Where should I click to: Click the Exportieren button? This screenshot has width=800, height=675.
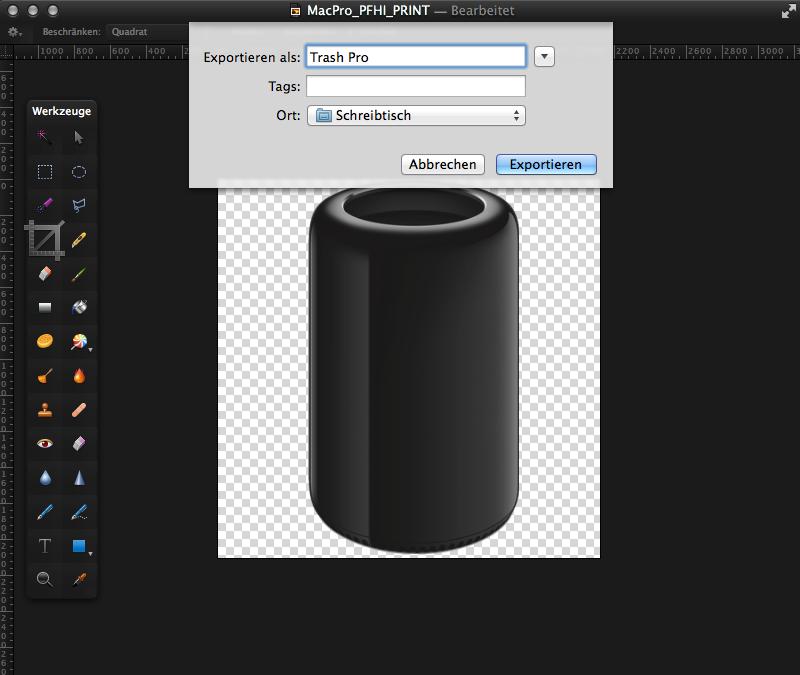(546, 164)
